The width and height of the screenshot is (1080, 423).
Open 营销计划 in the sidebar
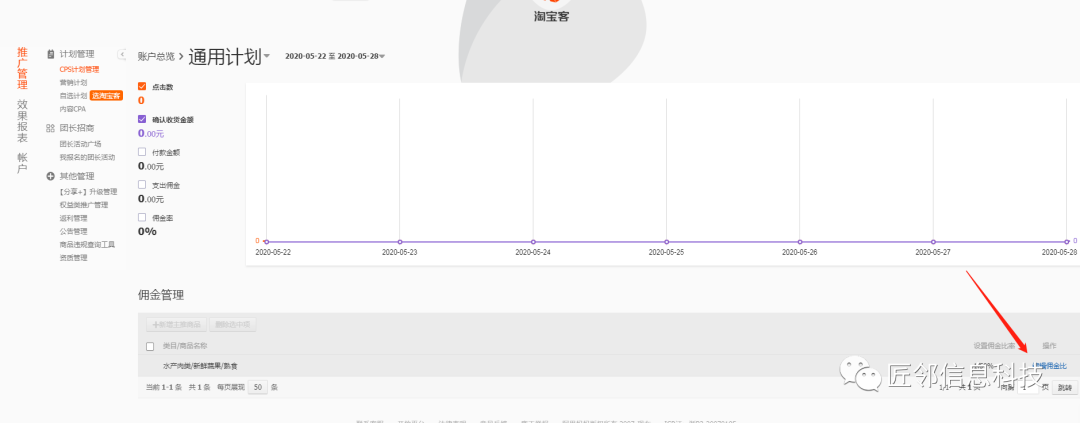(x=73, y=82)
